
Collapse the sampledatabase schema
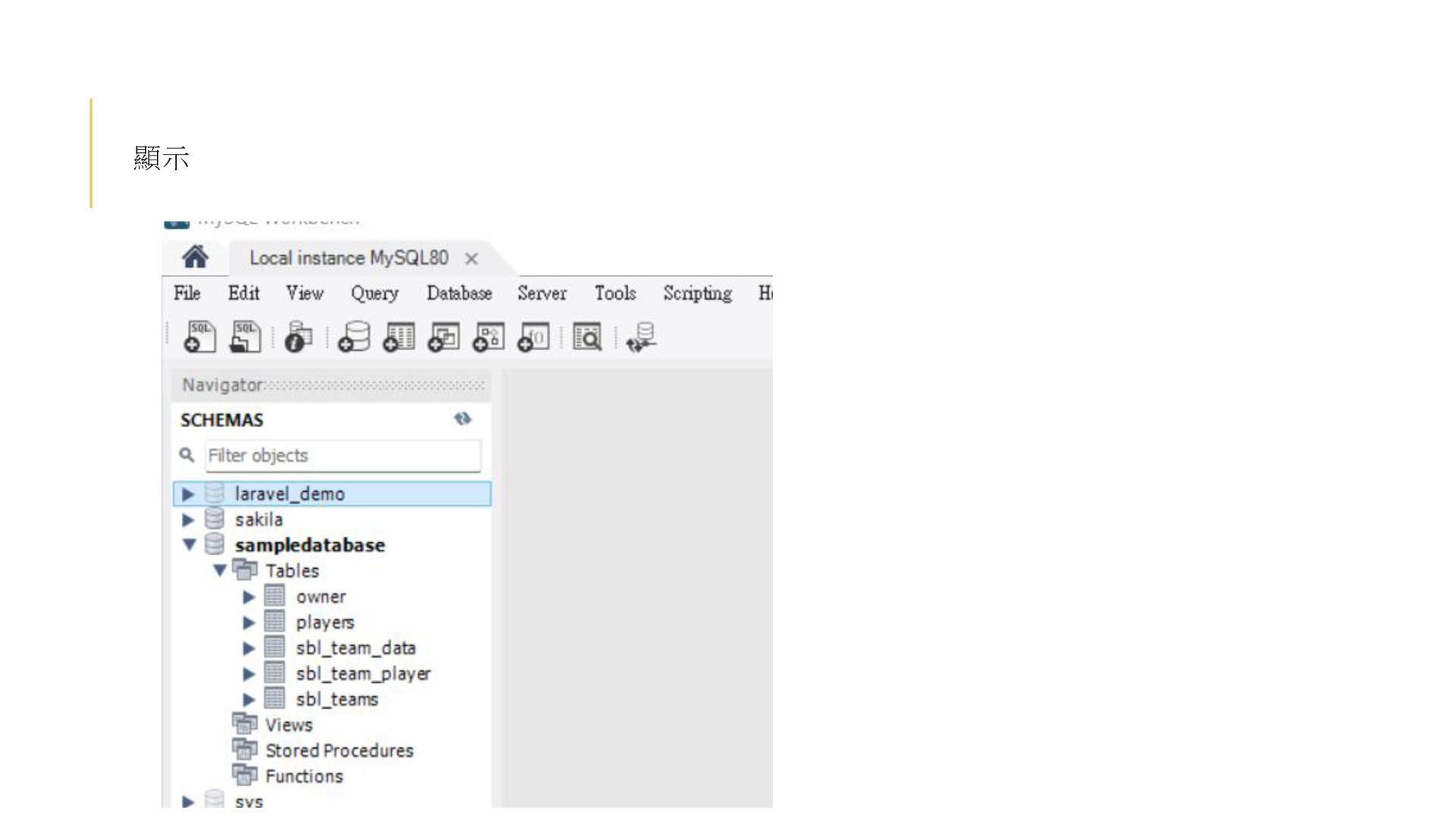coord(189,544)
